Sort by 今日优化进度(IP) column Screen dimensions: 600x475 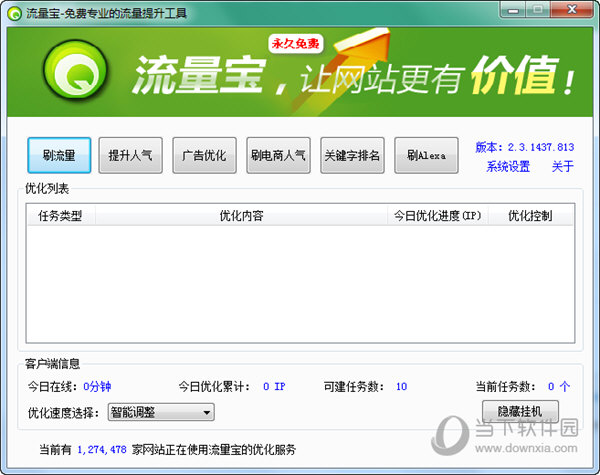click(x=438, y=216)
